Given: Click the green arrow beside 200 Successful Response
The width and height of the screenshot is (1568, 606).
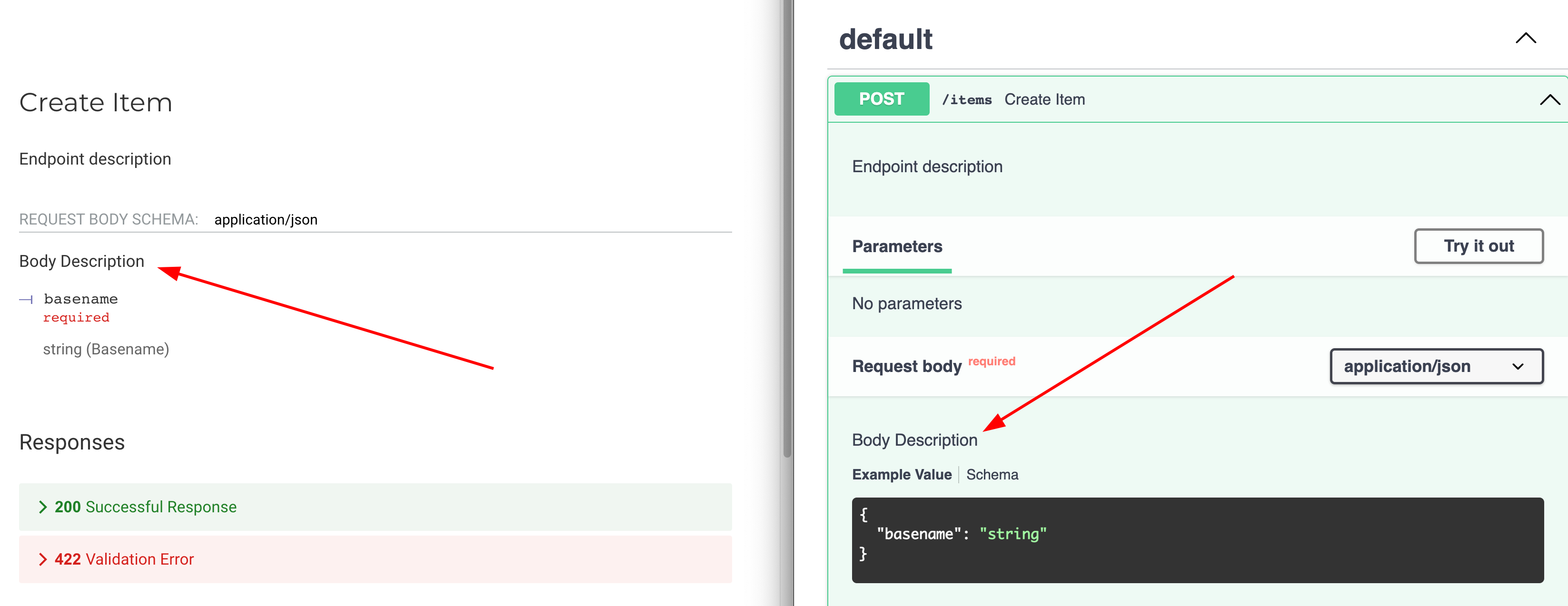Looking at the screenshot, I should (x=43, y=506).
